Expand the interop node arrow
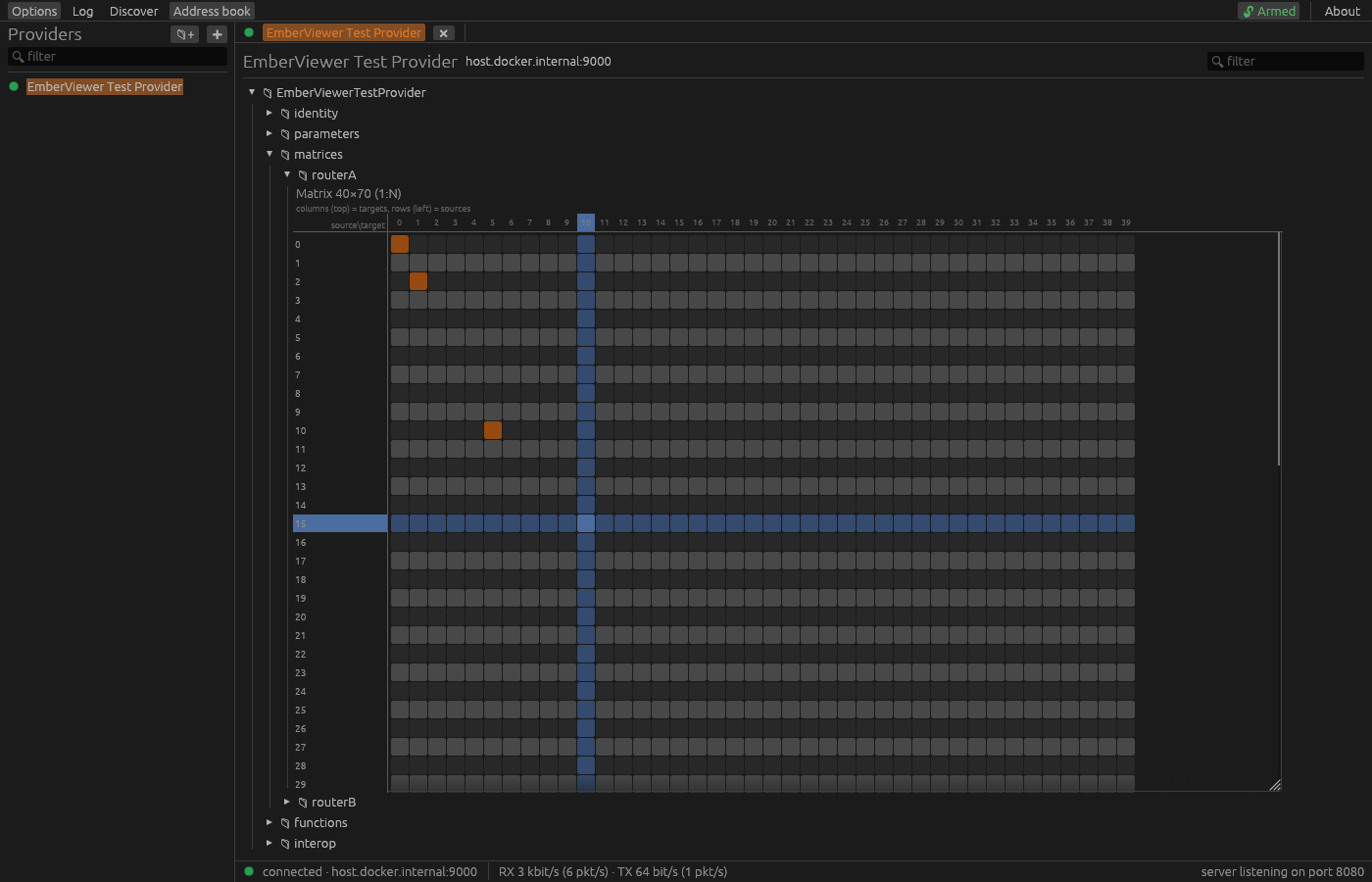This screenshot has height=882, width=1372. [x=269, y=843]
